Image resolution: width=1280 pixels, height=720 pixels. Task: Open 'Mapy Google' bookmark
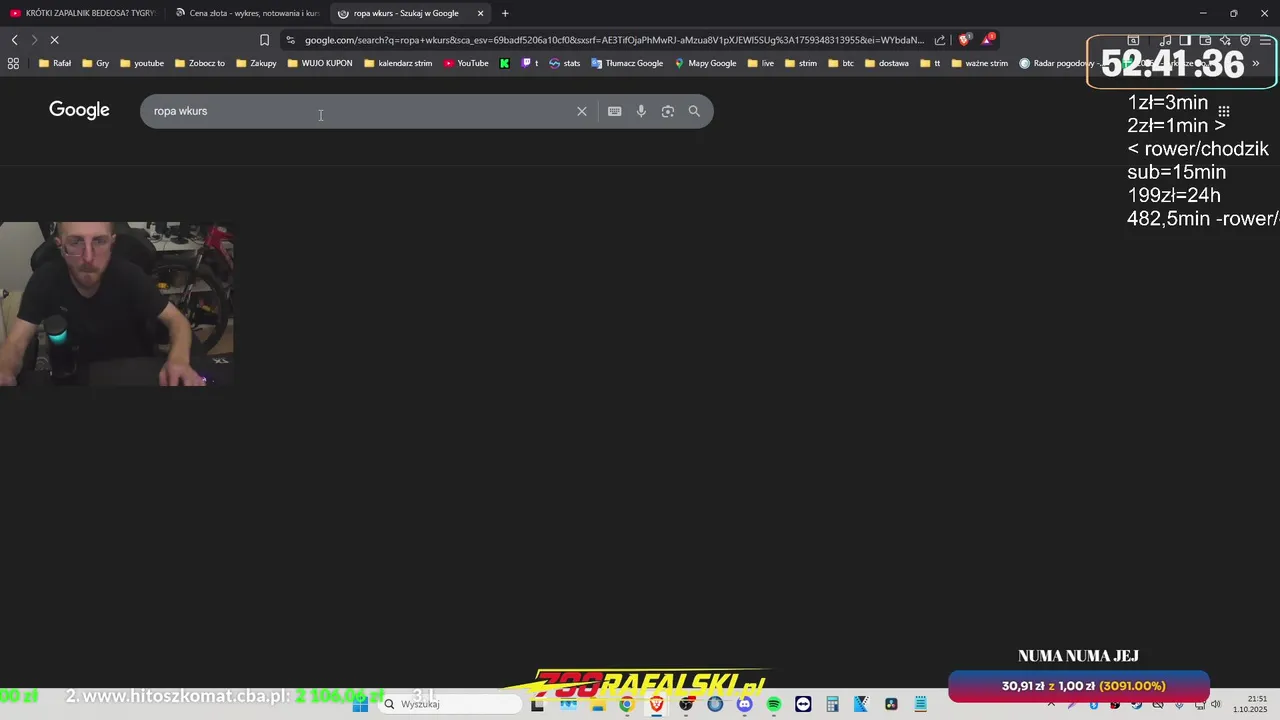[705, 63]
